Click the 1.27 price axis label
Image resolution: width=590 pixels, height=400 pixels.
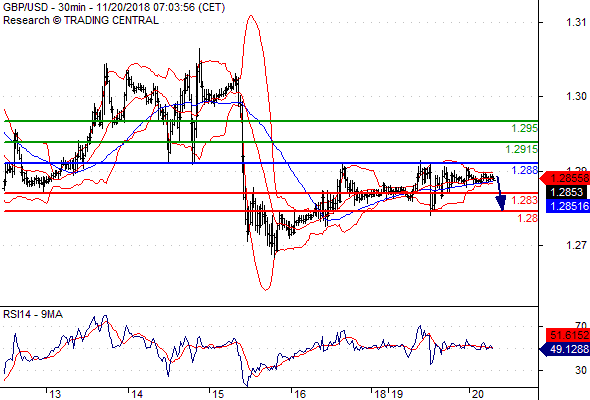coord(576,245)
